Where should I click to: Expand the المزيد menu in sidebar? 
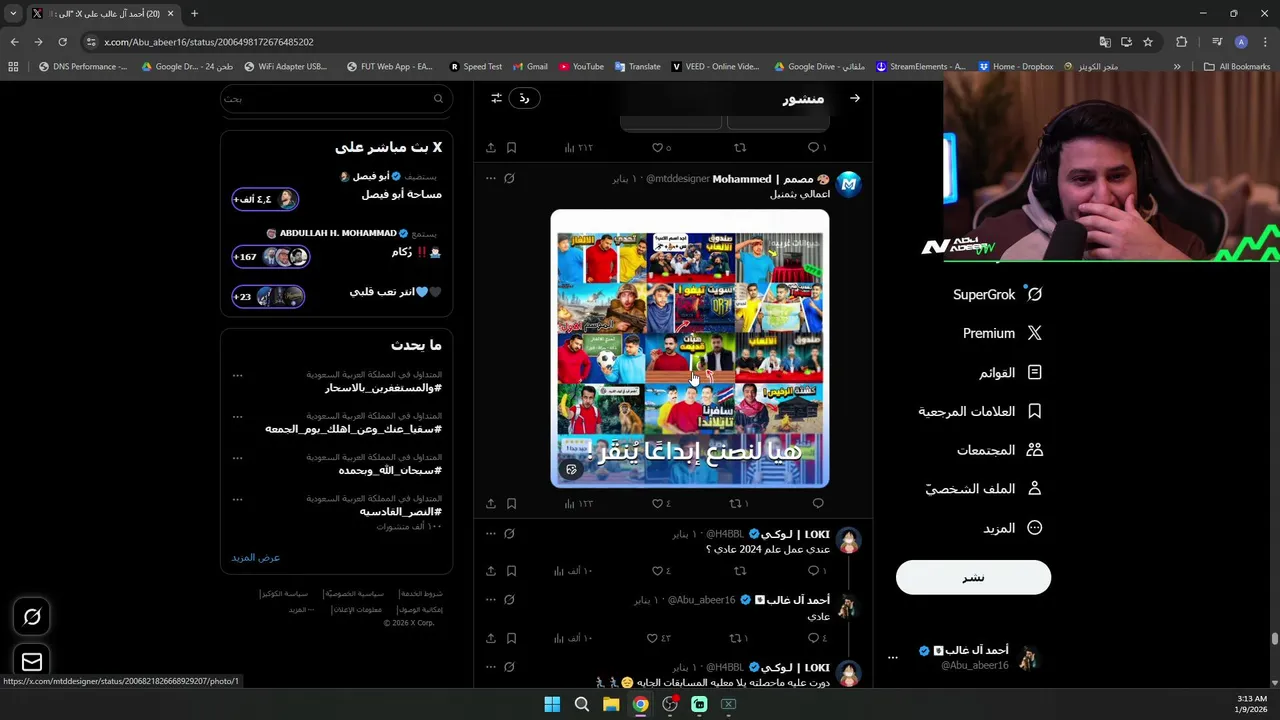click(1013, 528)
